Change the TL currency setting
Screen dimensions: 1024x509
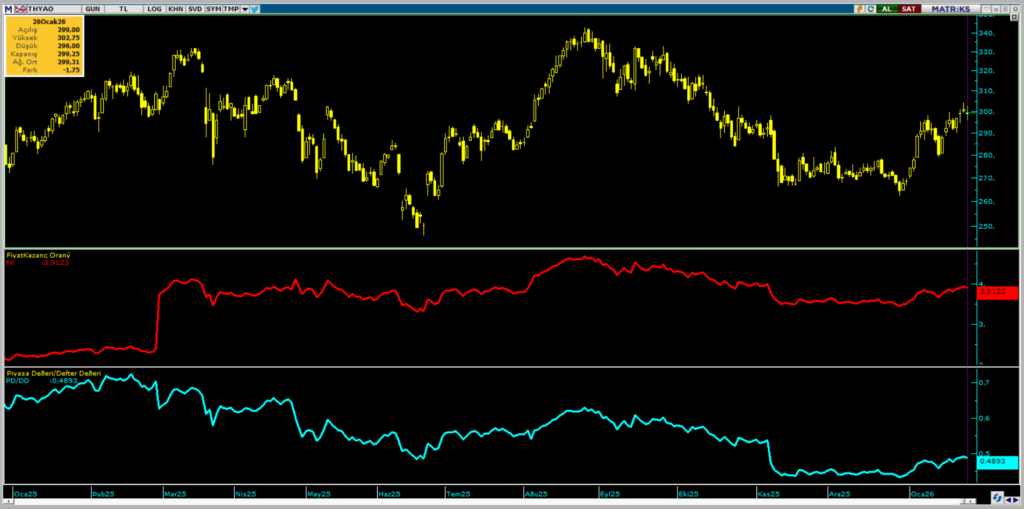[123, 9]
